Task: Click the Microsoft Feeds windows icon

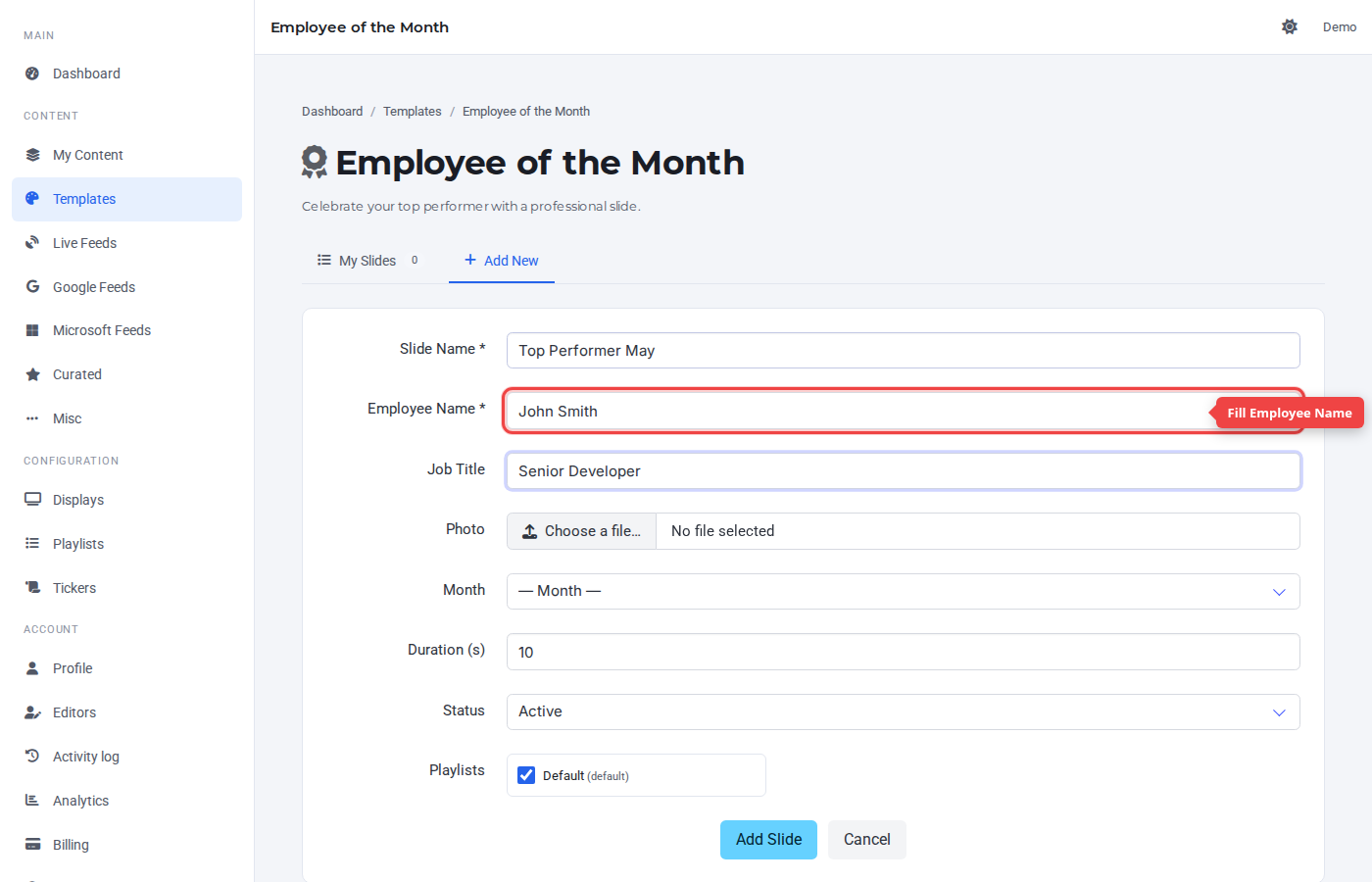Action: (32, 330)
